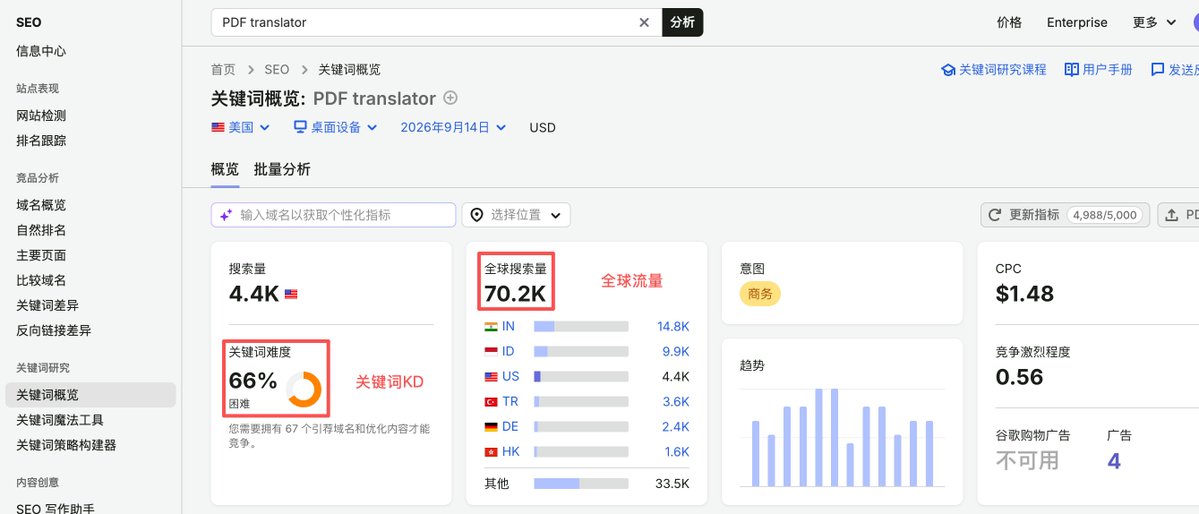The height and width of the screenshot is (514, 1199).
Task: Open 关键词策略构建器 in sidebar
Action: tap(66, 445)
